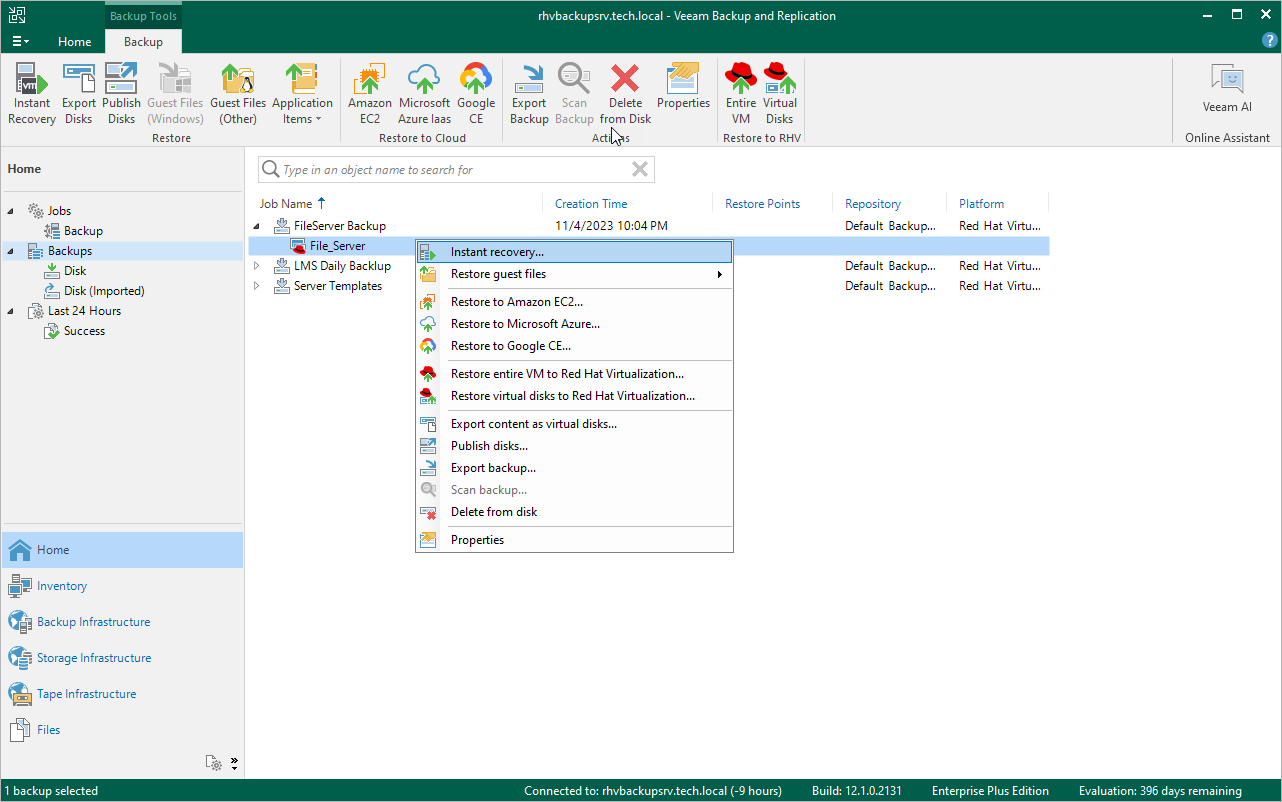1282x802 pixels.
Task: Click Entire VM restore to RHV
Action: 741,94
